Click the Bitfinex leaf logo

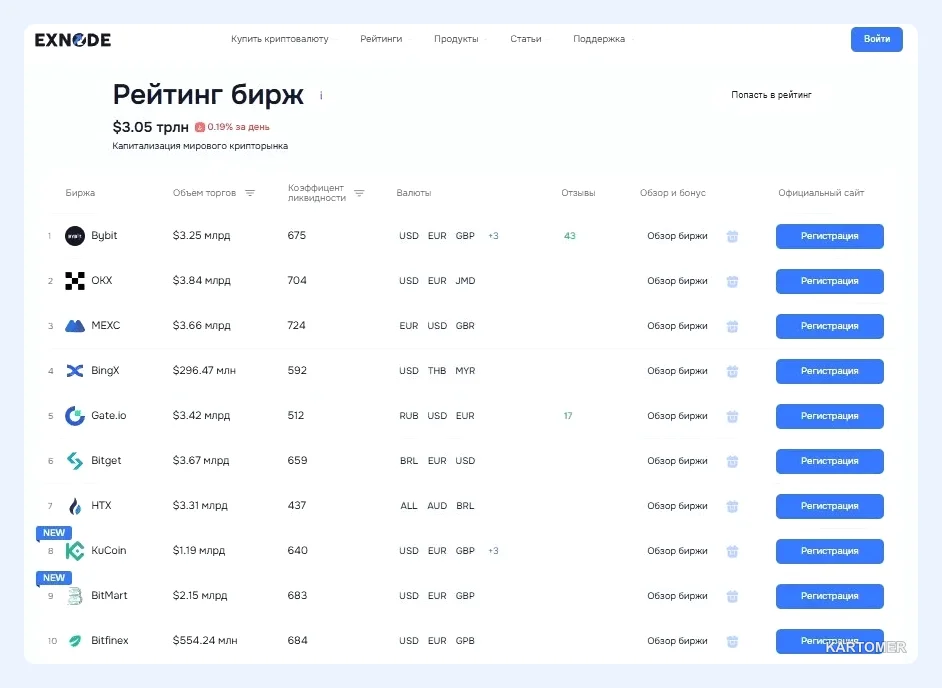(x=75, y=641)
